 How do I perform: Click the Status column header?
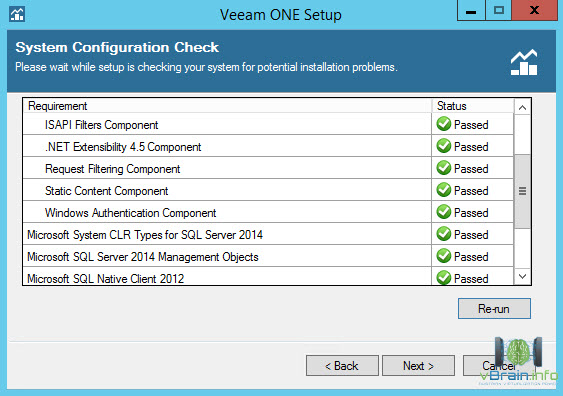[473, 106]
